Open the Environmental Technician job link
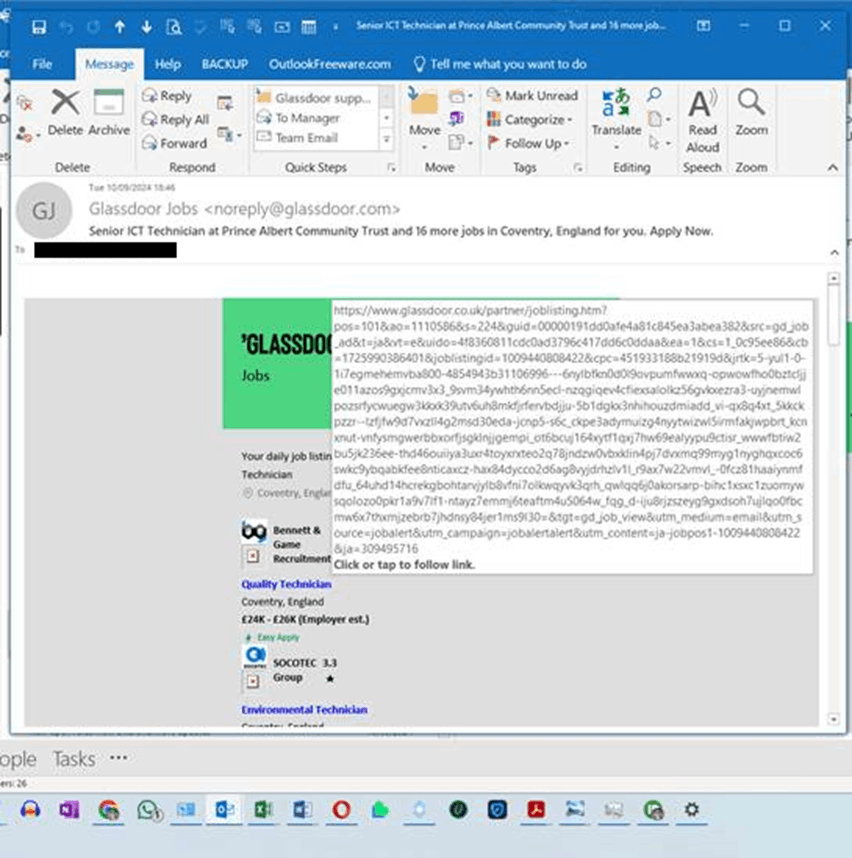The image size is (852, 858). [304, 709]
